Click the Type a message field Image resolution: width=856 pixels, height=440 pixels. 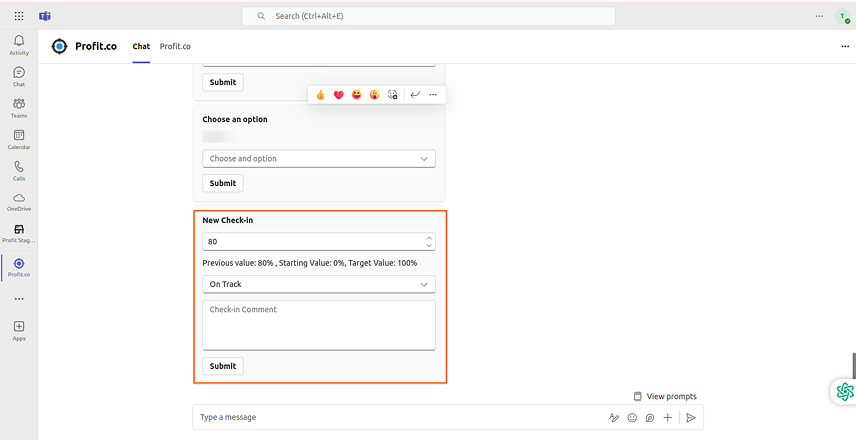pyautogui.click(x=401, y=418)
